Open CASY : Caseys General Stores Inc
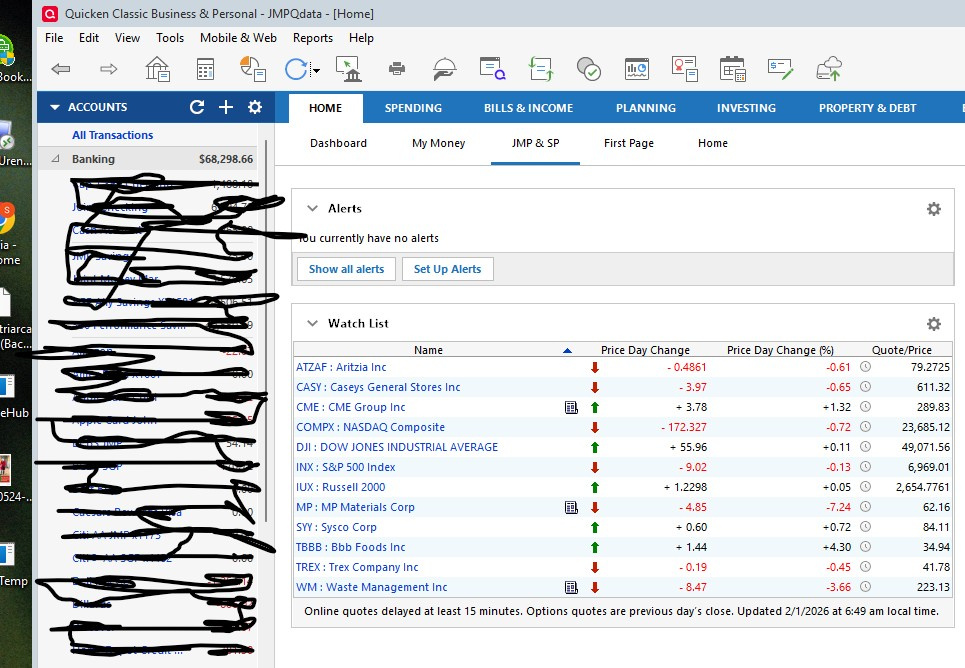 pyautogui.click(x=378, y=387)
